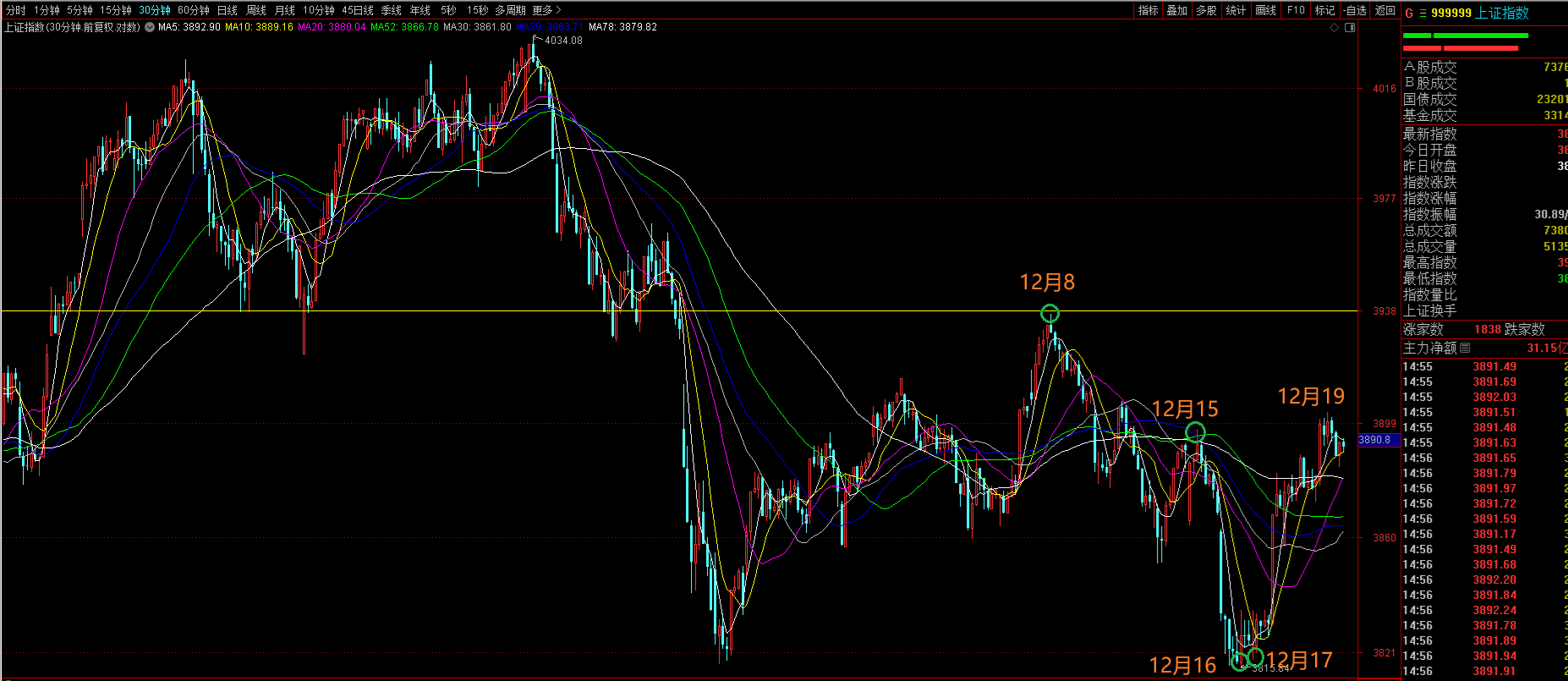Click MA10 moving average value label
Screen dimensions: 1568x681
pos(259,27)
